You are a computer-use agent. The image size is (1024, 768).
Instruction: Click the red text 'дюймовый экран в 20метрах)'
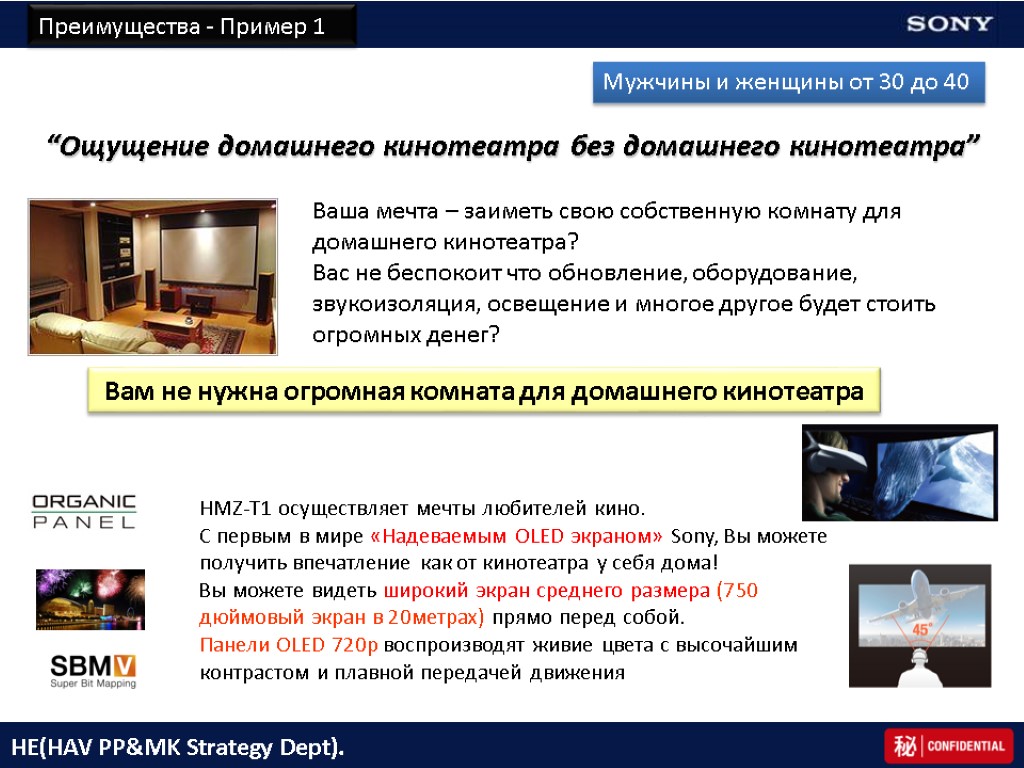pyautogui.click(x=342, y=617)
